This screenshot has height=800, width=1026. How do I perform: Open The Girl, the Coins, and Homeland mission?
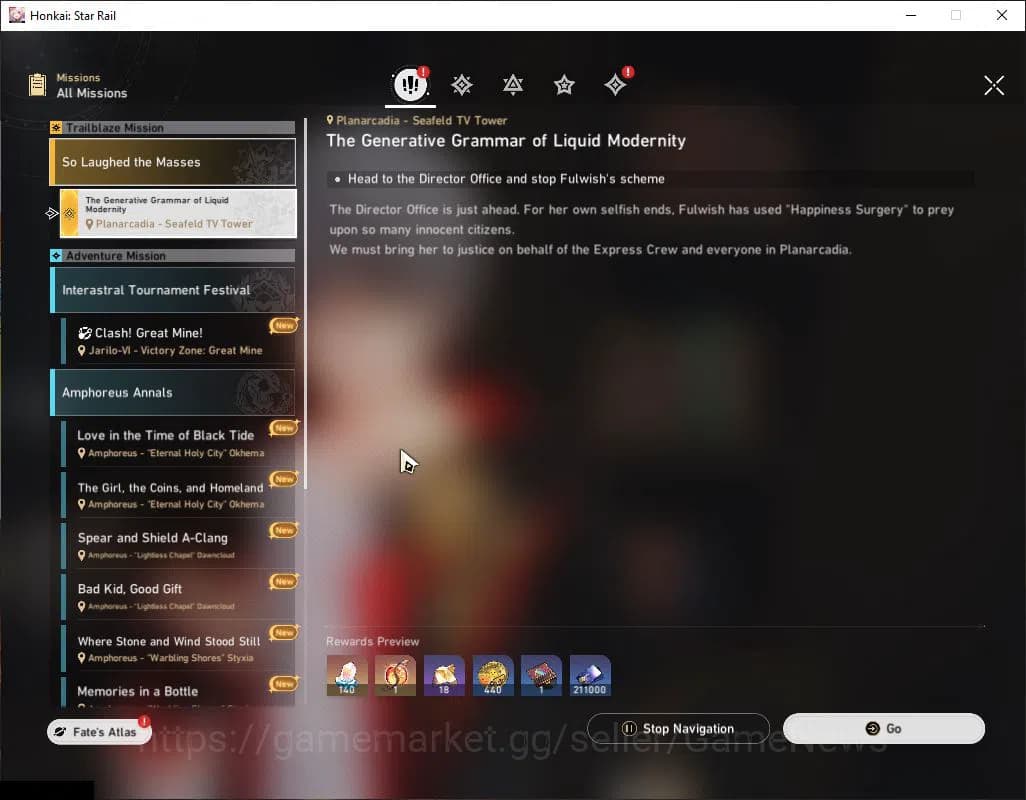178,495
